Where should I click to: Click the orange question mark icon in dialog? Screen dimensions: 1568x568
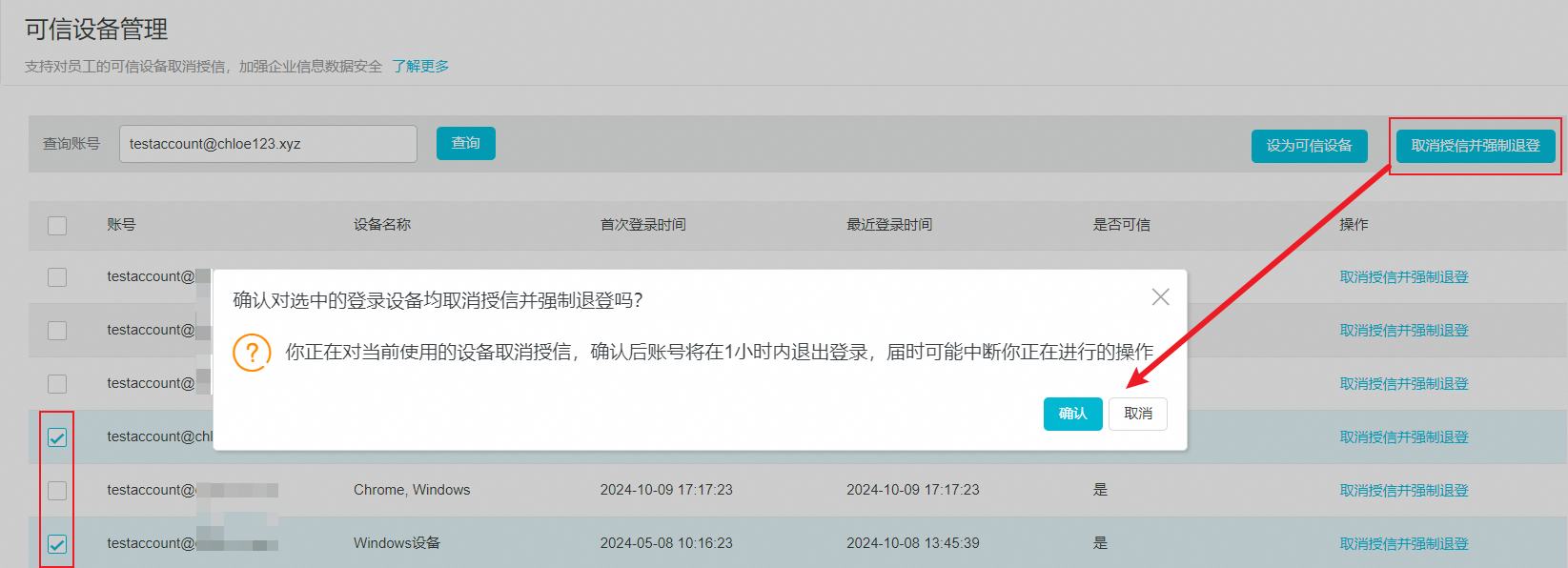252,353
